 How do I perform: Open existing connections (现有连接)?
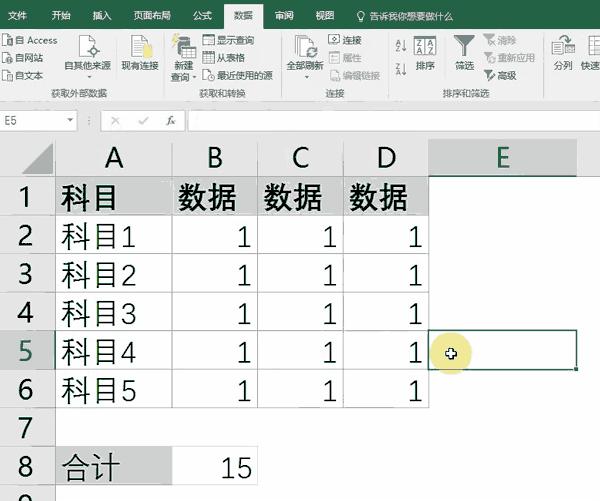click(140, 53)
